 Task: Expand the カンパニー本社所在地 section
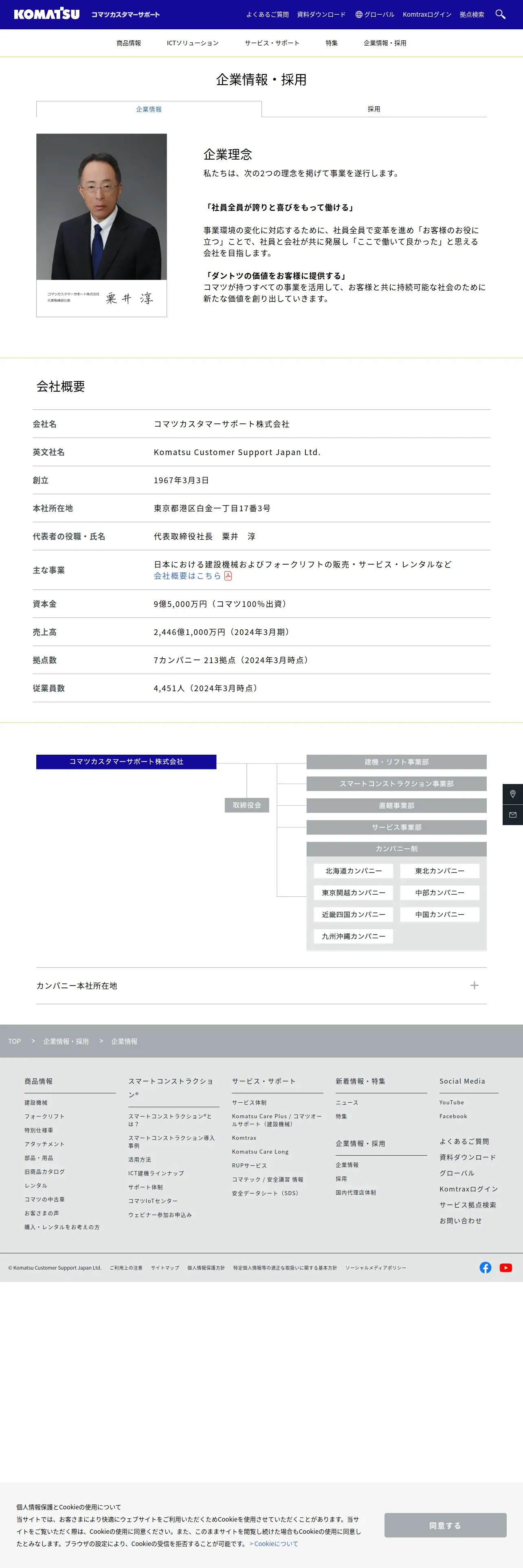261,985
